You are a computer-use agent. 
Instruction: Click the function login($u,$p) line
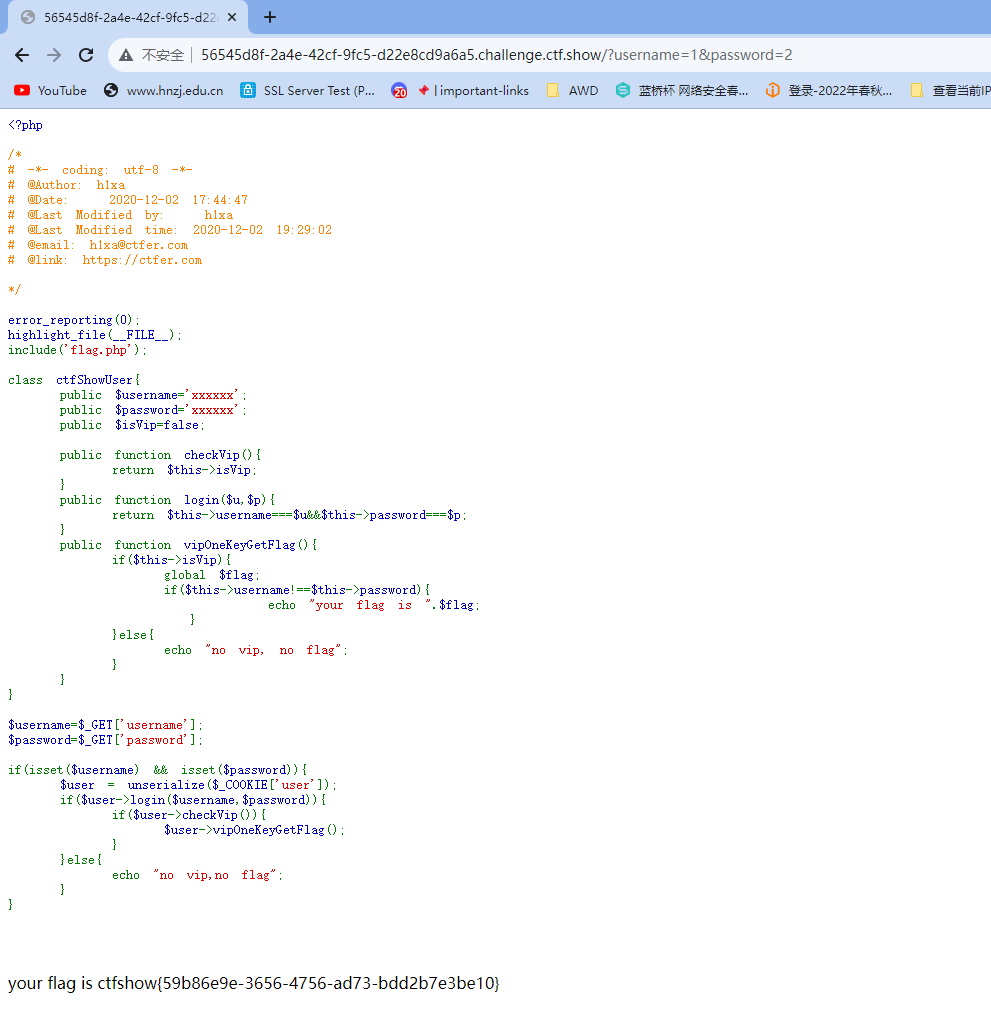tap(167, 500)
